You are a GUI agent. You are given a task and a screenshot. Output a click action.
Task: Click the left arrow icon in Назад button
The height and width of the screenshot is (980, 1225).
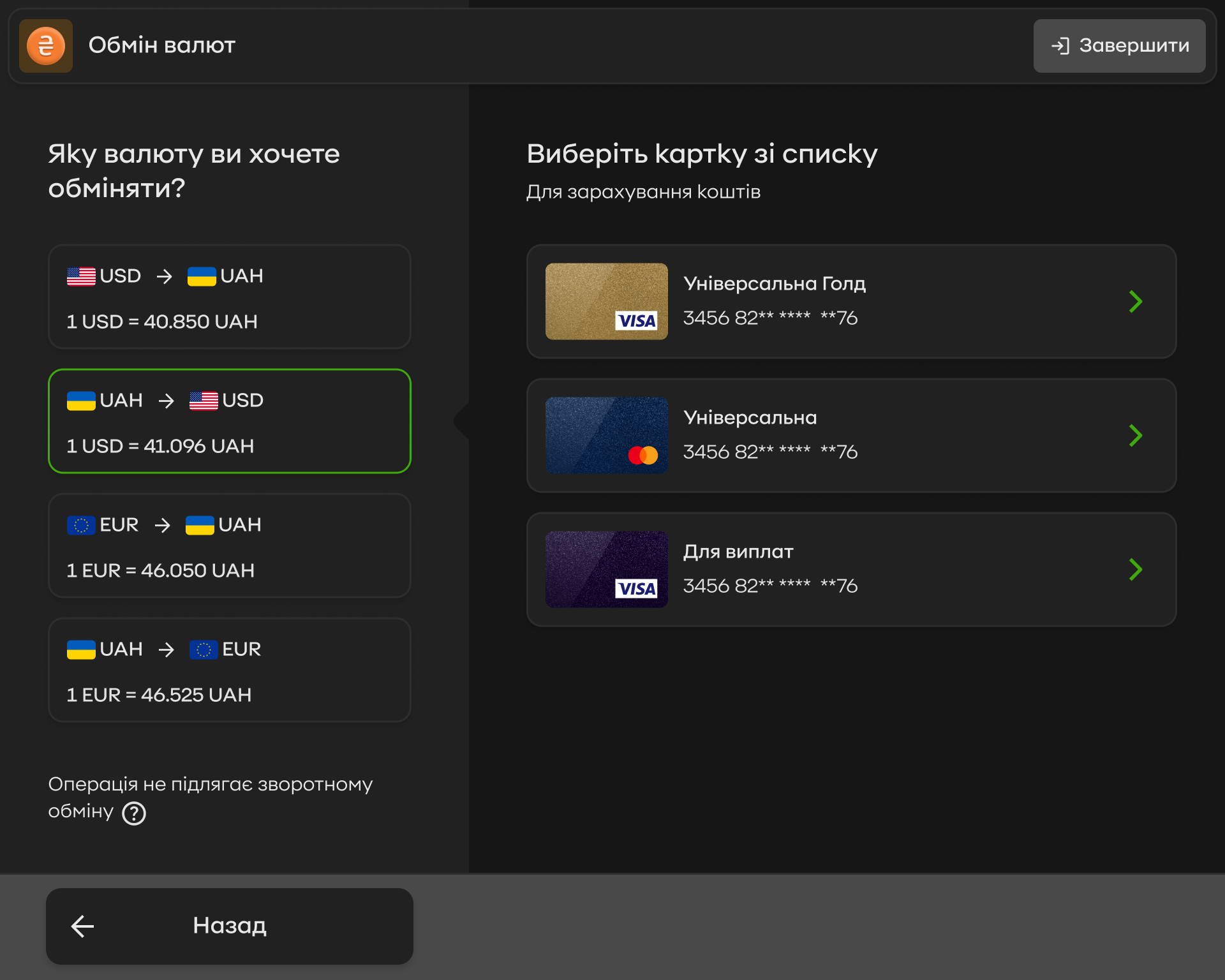pyautogui.click(x=82, y=926)
